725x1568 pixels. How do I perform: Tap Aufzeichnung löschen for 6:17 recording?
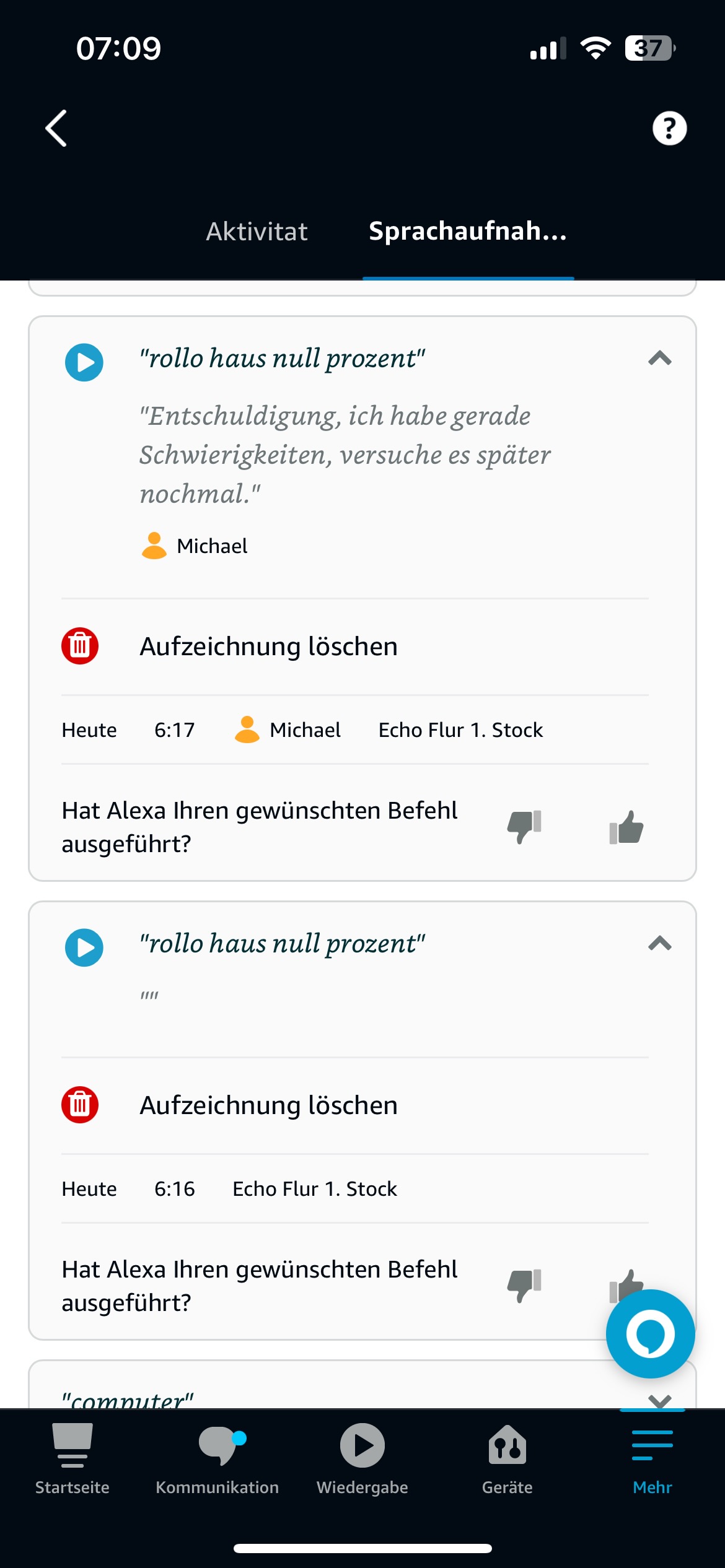[x=268, y=647]
